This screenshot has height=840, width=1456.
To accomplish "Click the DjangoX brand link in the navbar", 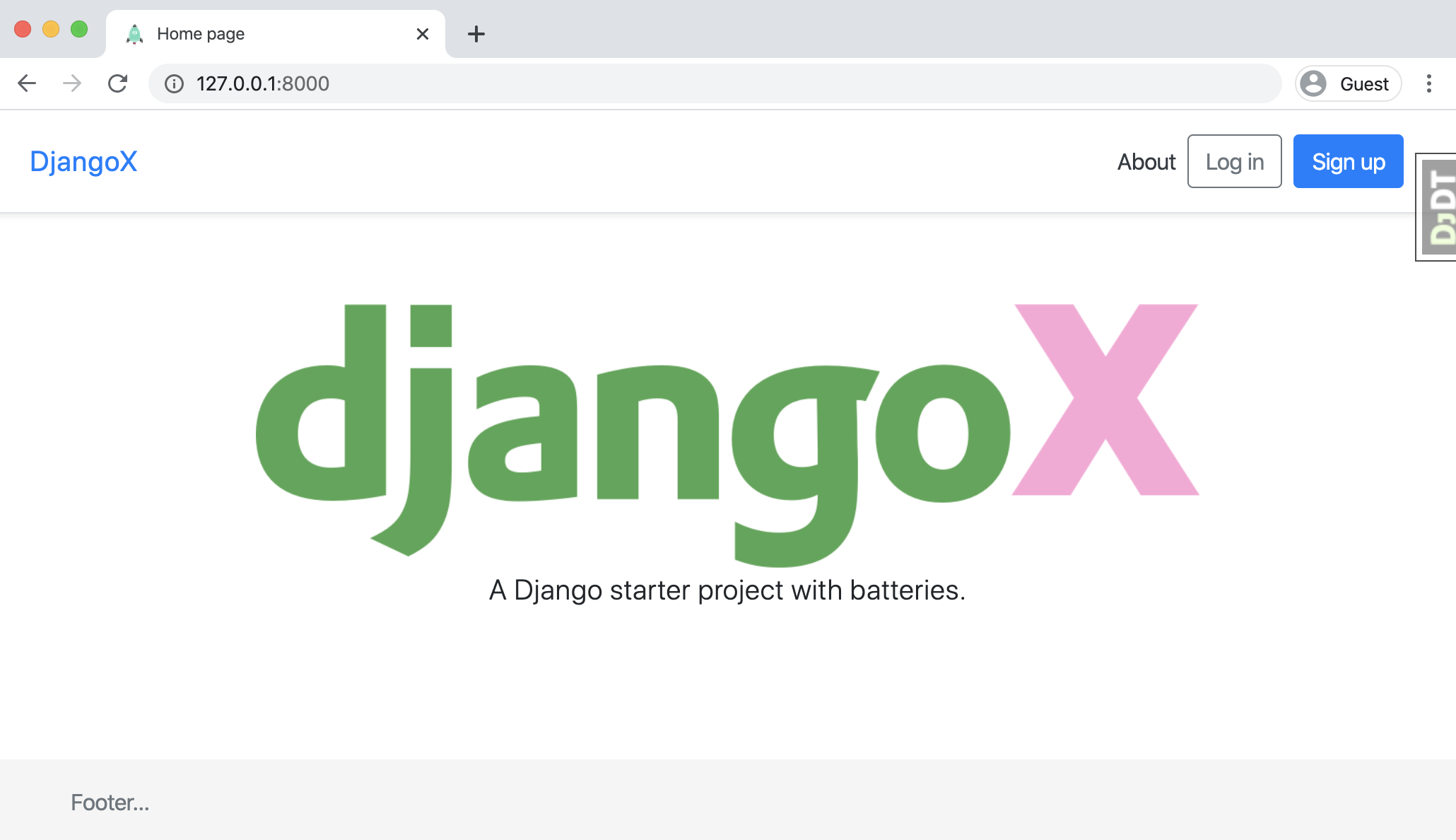I will pos(83,161).
